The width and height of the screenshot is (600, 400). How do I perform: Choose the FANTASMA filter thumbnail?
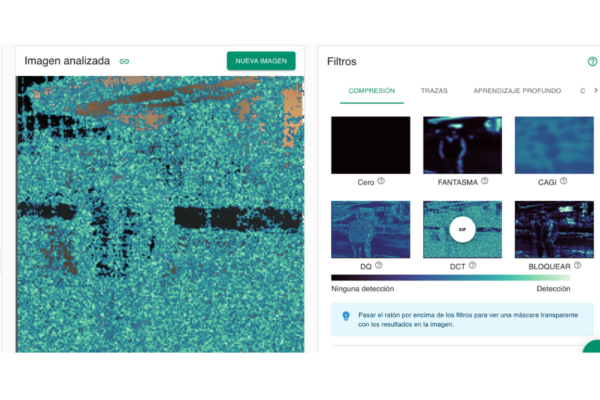click(462, 145)
